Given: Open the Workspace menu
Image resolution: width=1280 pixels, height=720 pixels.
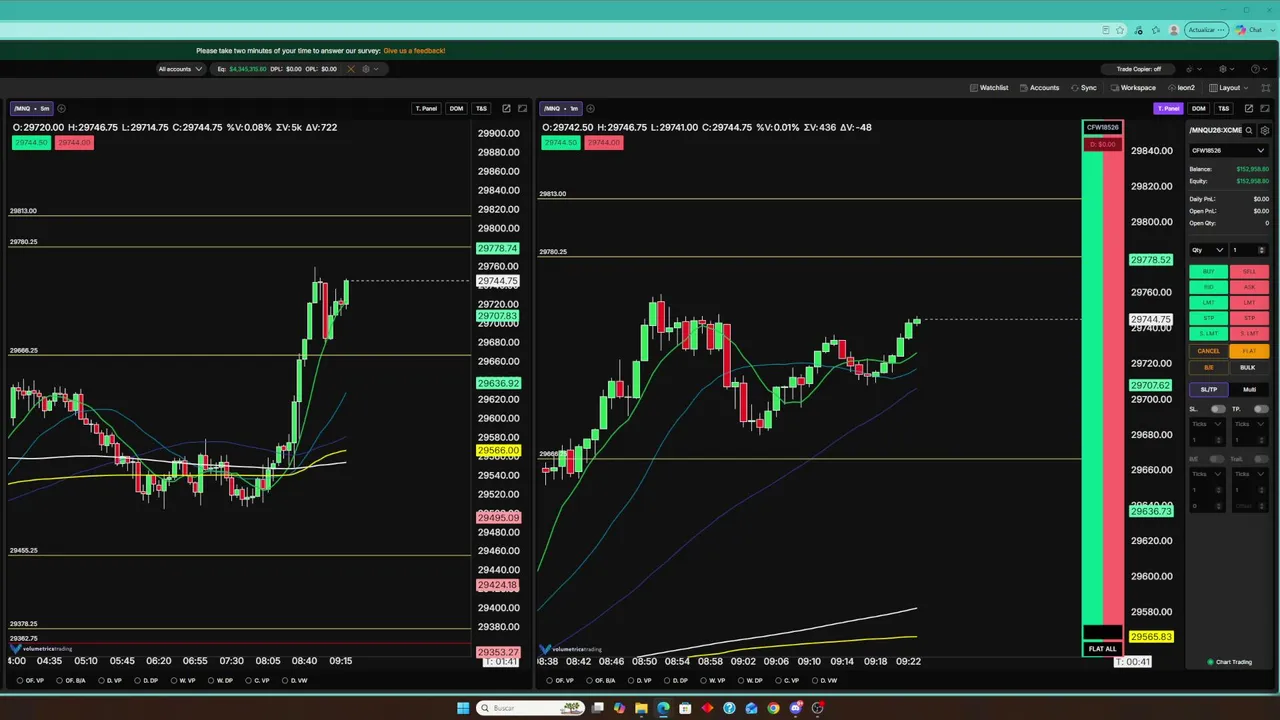Looking at the screenshot, I should tap(1132, 88).
